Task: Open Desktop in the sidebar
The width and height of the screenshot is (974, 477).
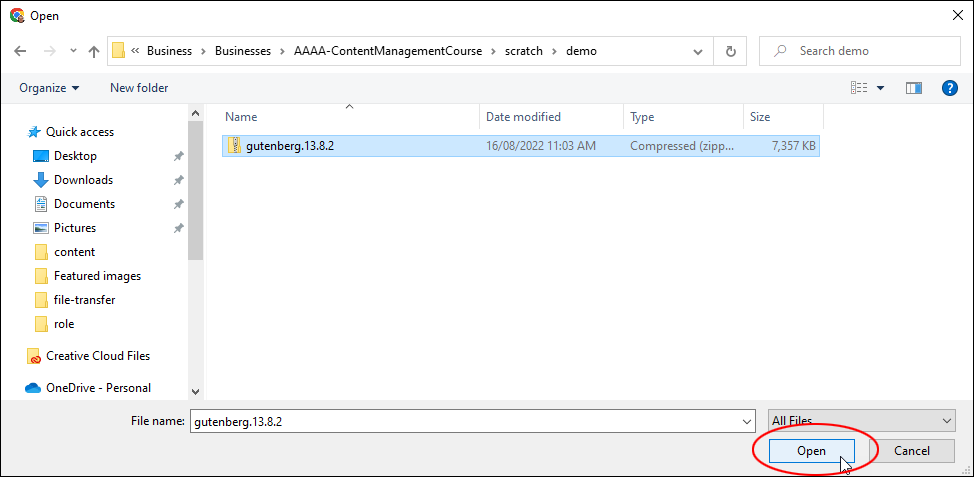Action: pos(75,156)
